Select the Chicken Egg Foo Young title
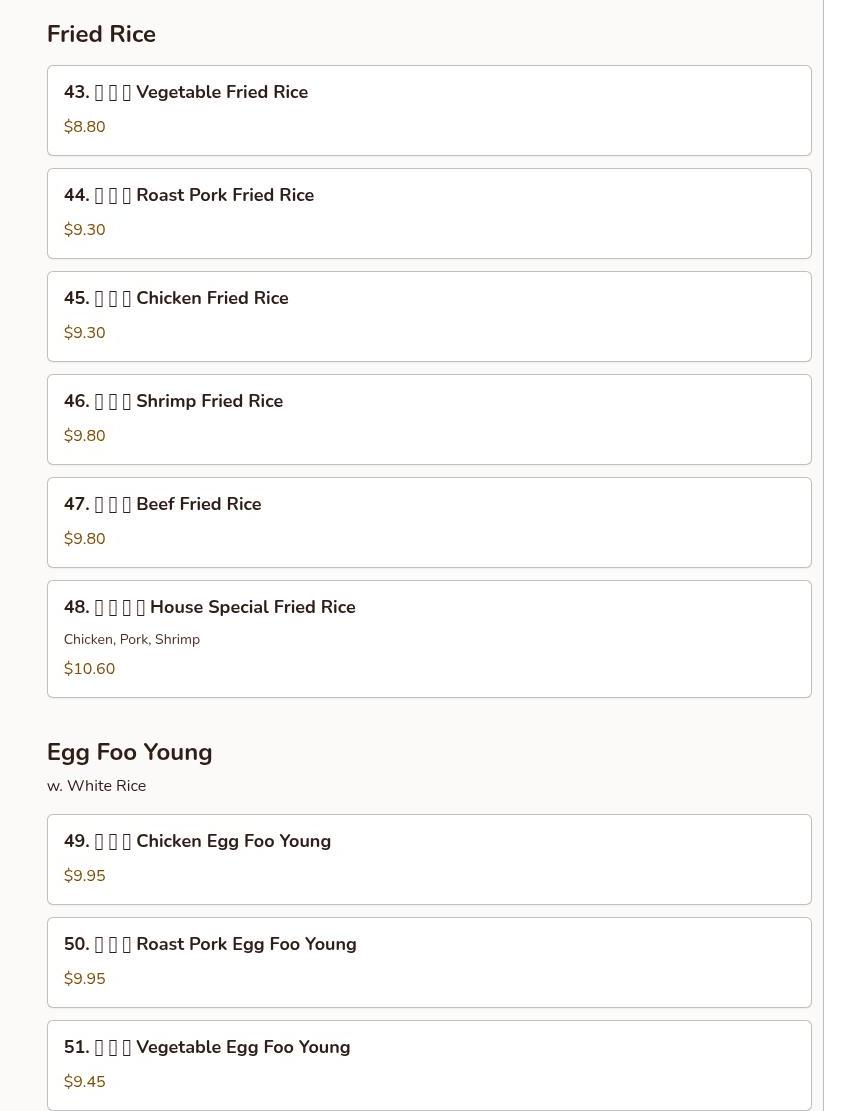This screenshot has height=1111, width=844. [197, 841]
